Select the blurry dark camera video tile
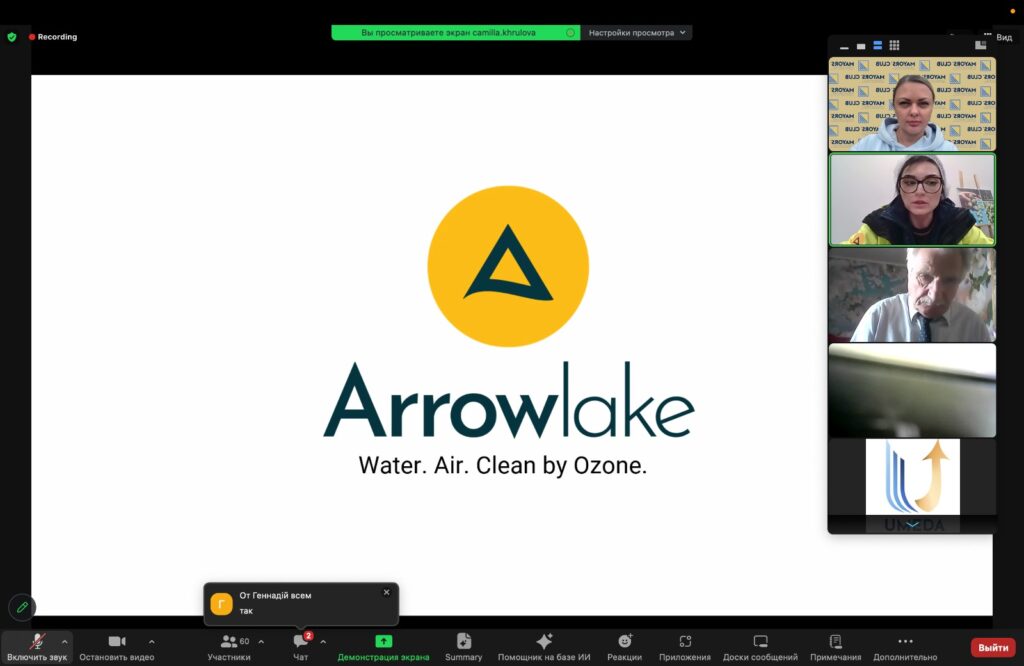 click(x=912, y=390)
